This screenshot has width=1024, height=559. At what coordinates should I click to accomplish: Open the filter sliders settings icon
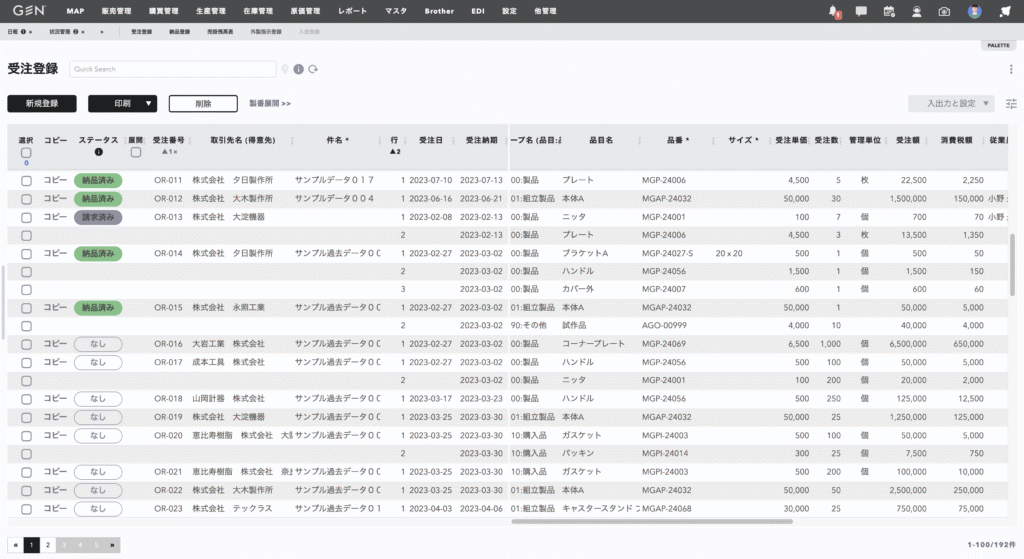[x=1011, y=103]
